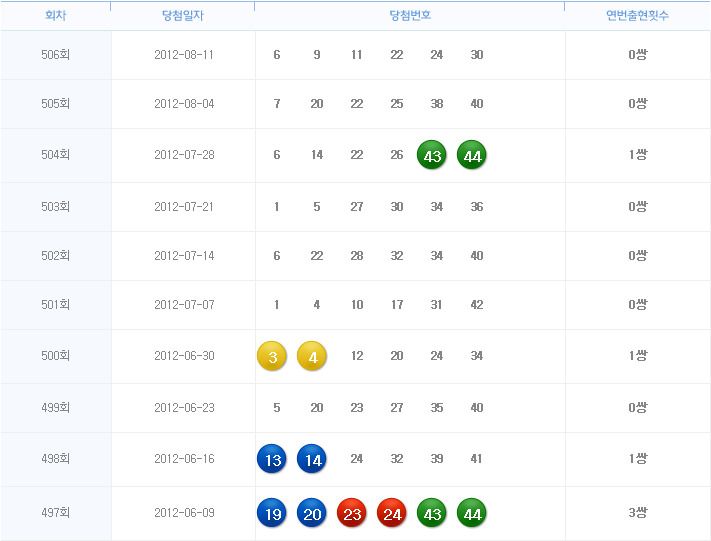Click 0쌍 count in row 506회

[x=638, y=55]
